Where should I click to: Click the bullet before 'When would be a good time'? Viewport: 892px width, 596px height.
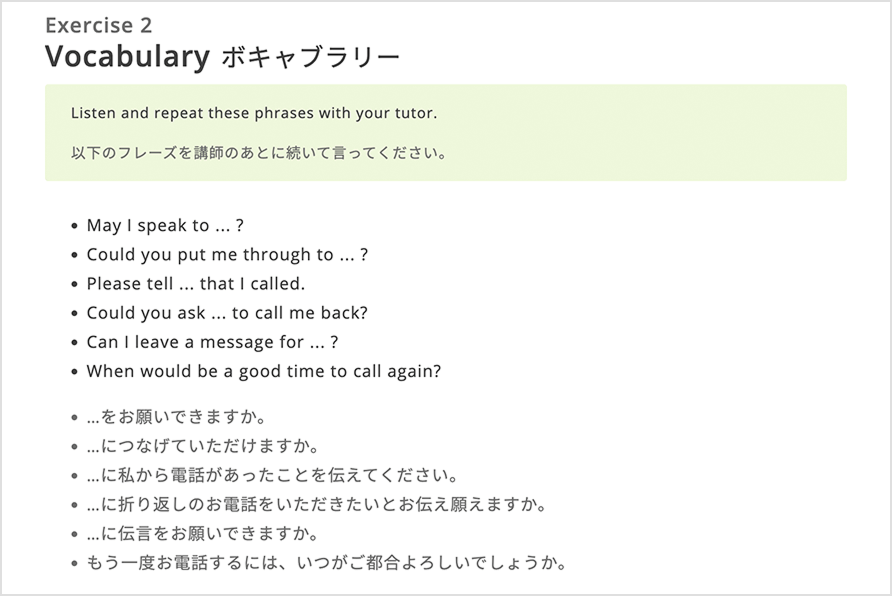point(74,372)
